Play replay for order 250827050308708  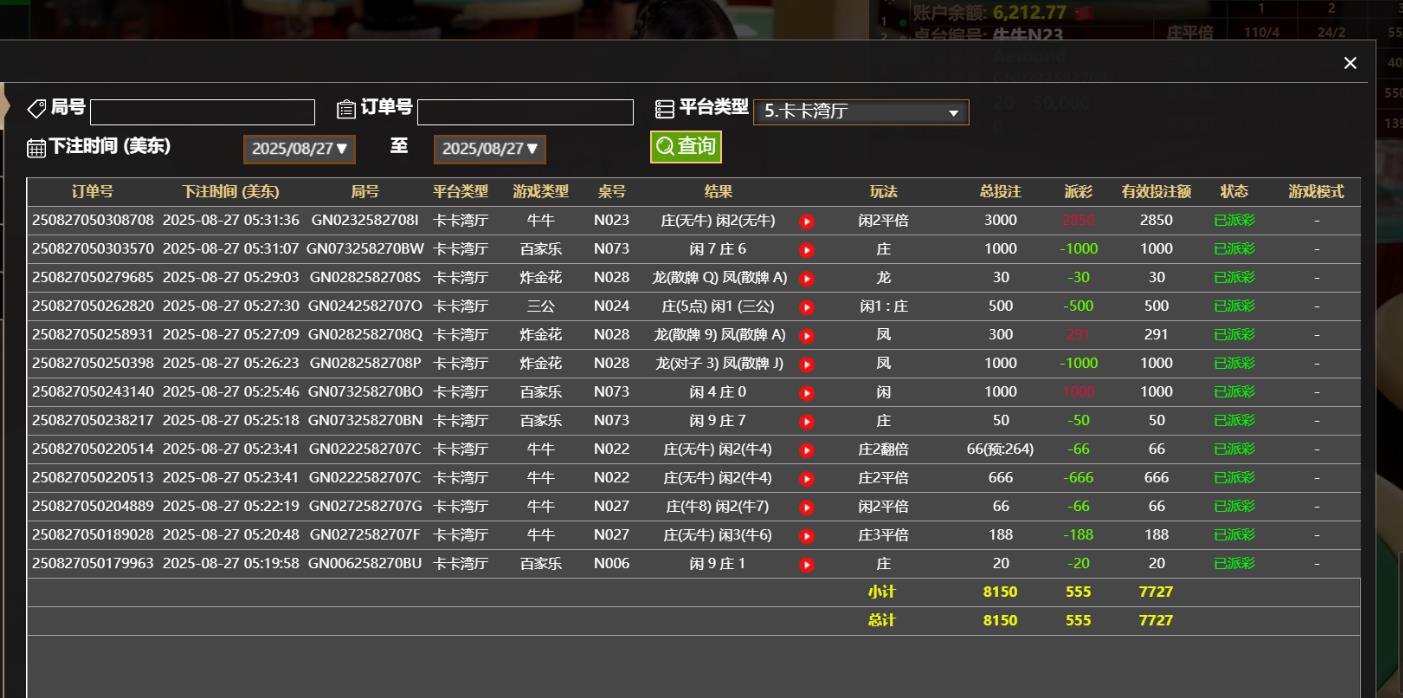[807, 221]
